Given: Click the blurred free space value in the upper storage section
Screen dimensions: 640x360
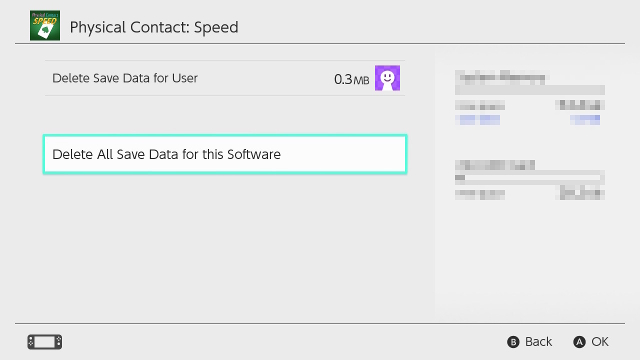Looking at the screenshot, I should [580, 105].
